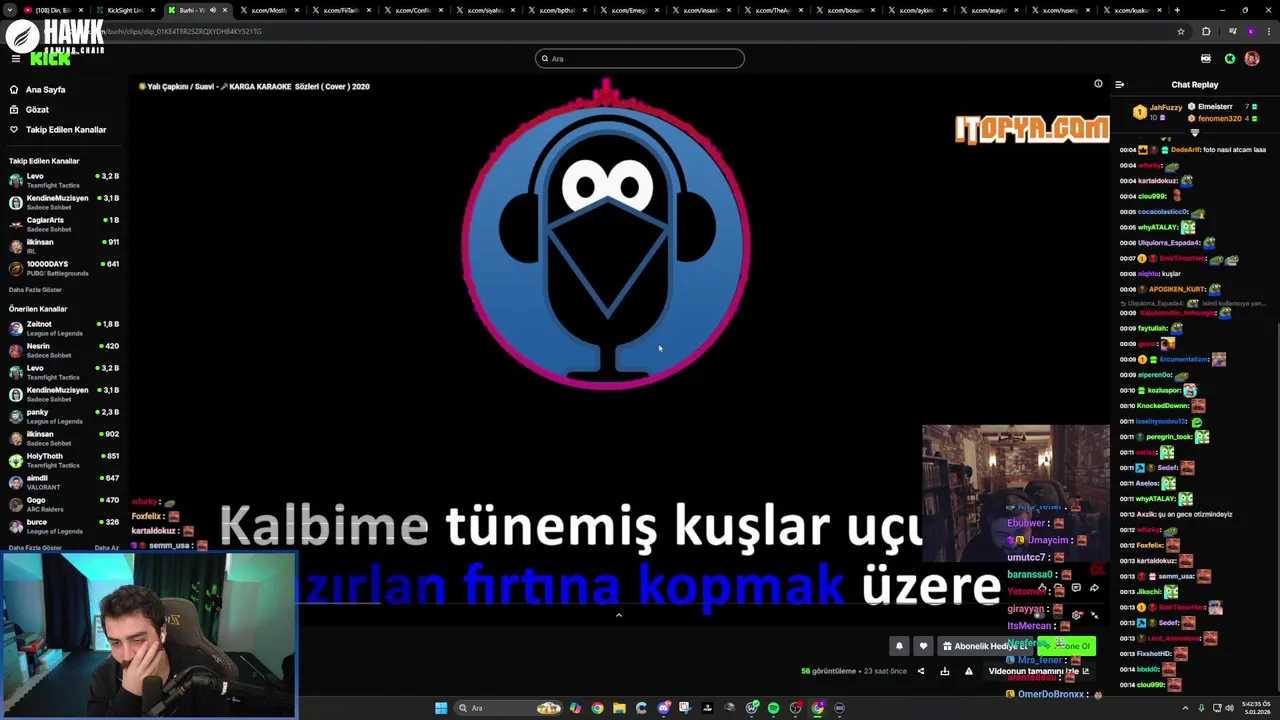Share the clip via share icon
The width and height of the screenshot is (1280, 720).
(921, 671)
